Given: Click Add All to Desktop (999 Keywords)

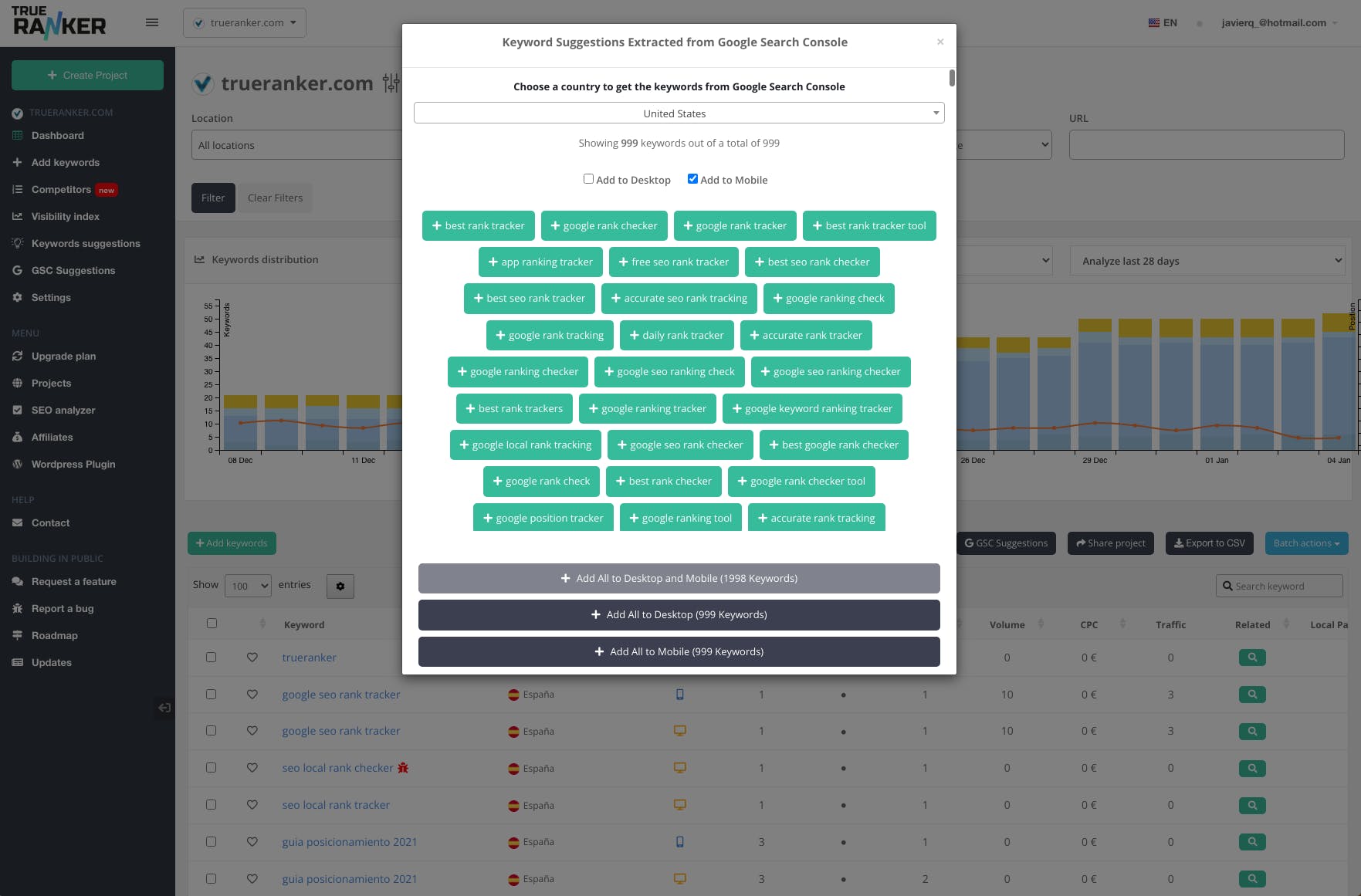Looking at the screenshot, I should tap(679, 614).
